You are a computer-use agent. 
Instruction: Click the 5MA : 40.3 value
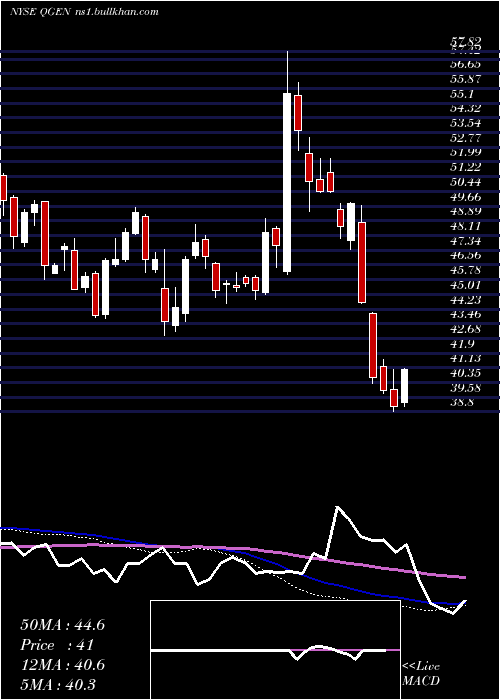click(58, 685)
